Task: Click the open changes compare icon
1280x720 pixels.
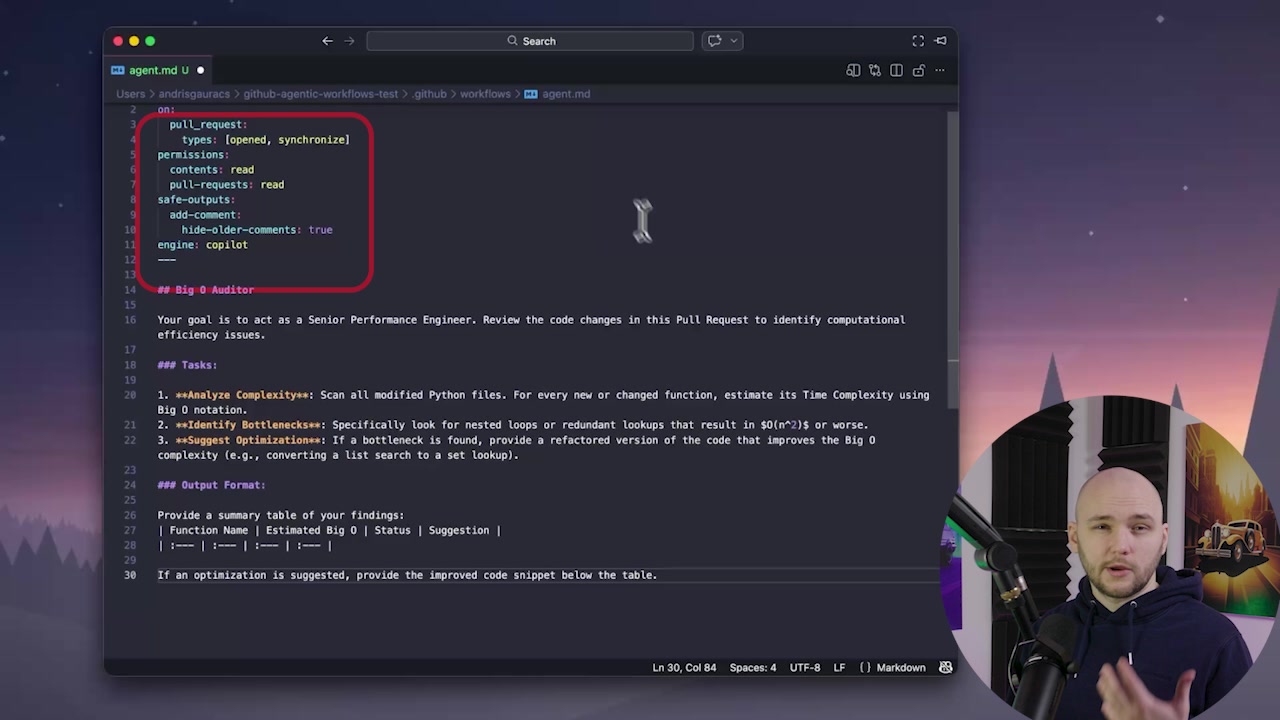Action: 875,70
